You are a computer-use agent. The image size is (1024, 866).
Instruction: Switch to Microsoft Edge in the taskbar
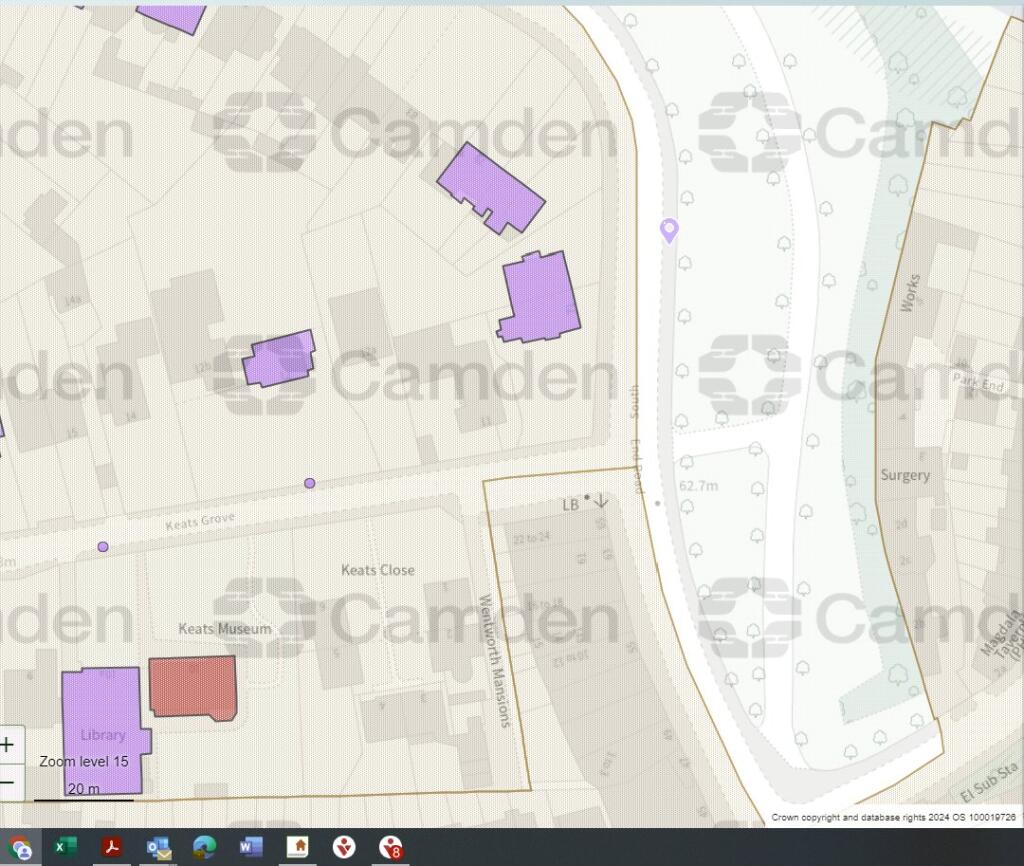pyautogui.click(x=204, y=848)
